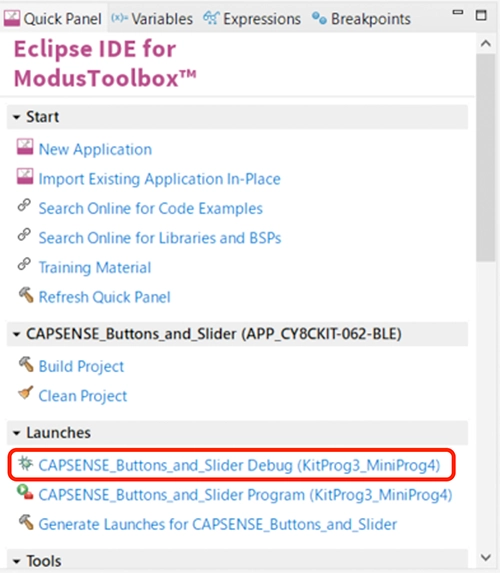
Task: Click the New Application icon
Action: pos(25,147)
